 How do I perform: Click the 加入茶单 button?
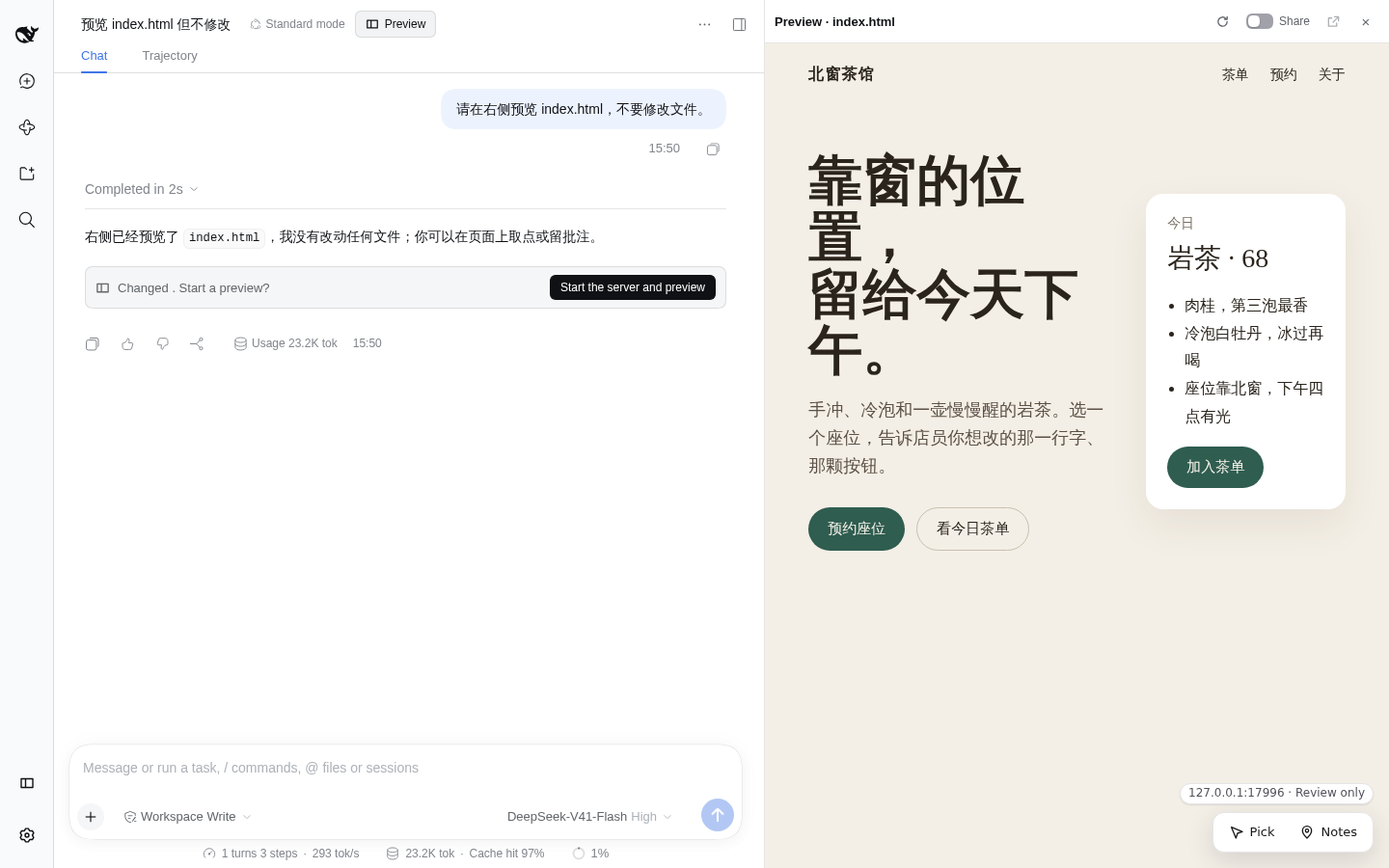coord(1215,467)
